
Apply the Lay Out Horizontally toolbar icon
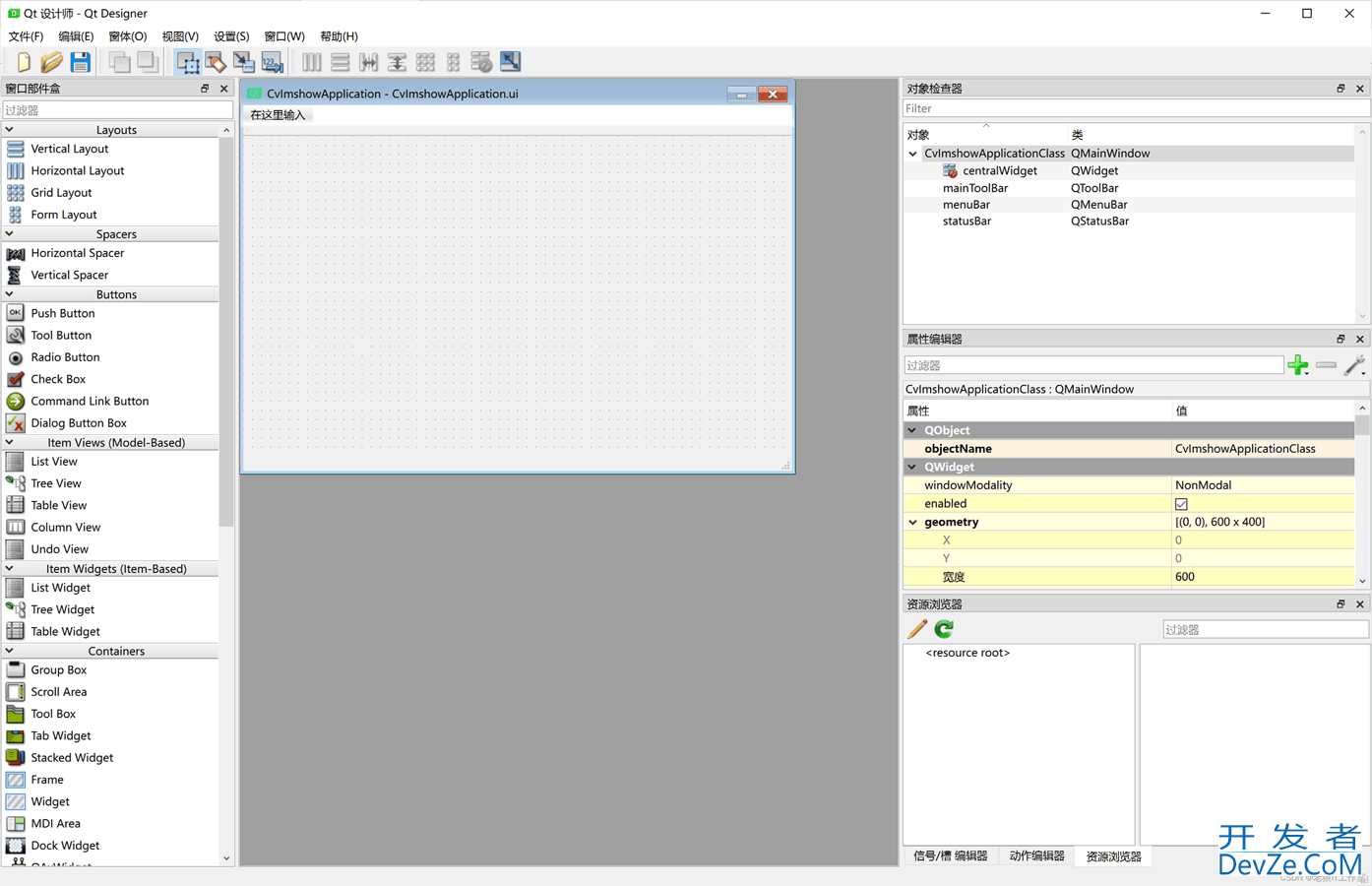(311, 62)
